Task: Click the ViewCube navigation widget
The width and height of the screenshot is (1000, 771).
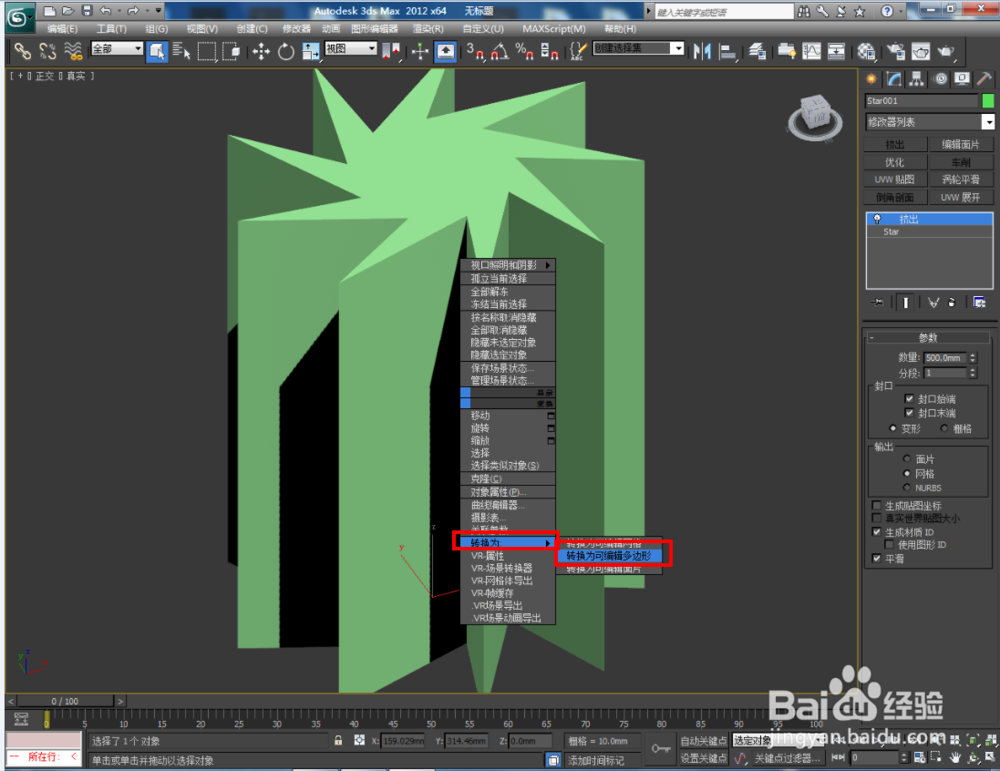Action: click(x=815, y=117)
